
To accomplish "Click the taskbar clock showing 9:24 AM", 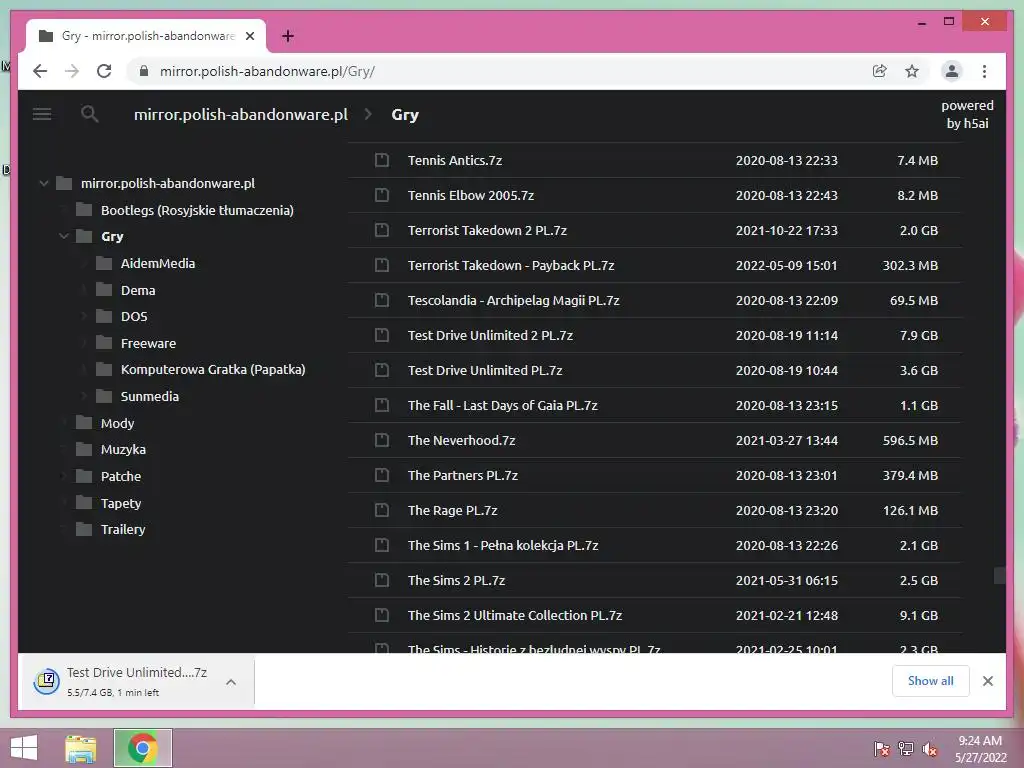I will click(980, 749).
